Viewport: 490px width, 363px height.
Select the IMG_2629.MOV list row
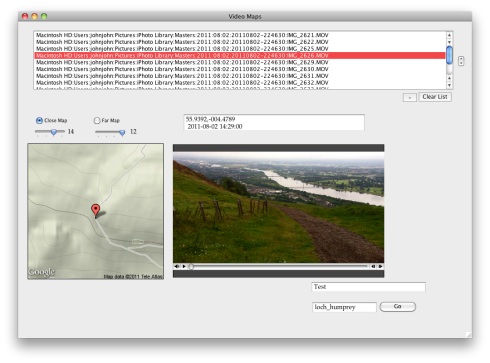tap(240, 62)
